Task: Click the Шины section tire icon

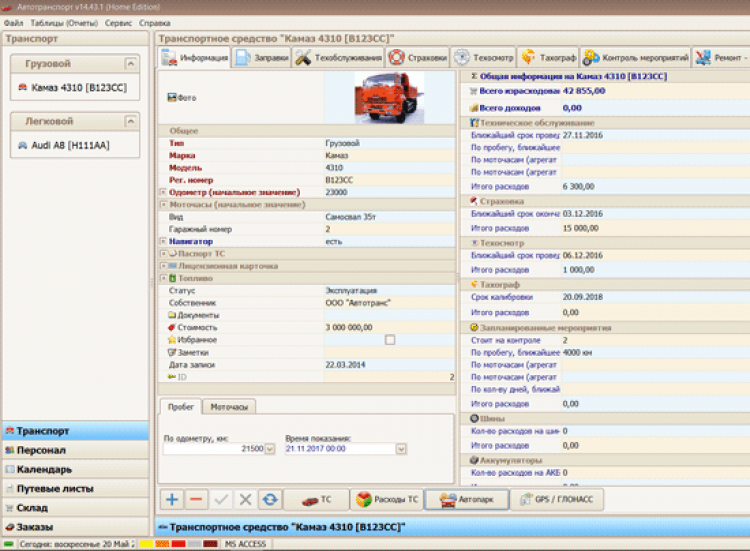Action: (x=474, y=419)
